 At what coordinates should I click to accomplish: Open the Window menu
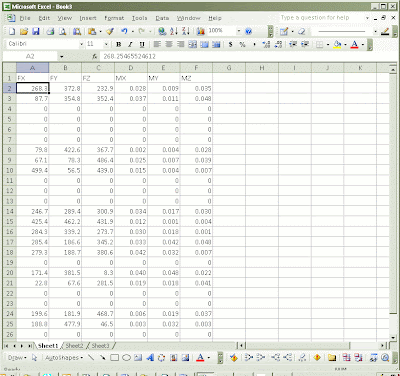pos(188,18)
